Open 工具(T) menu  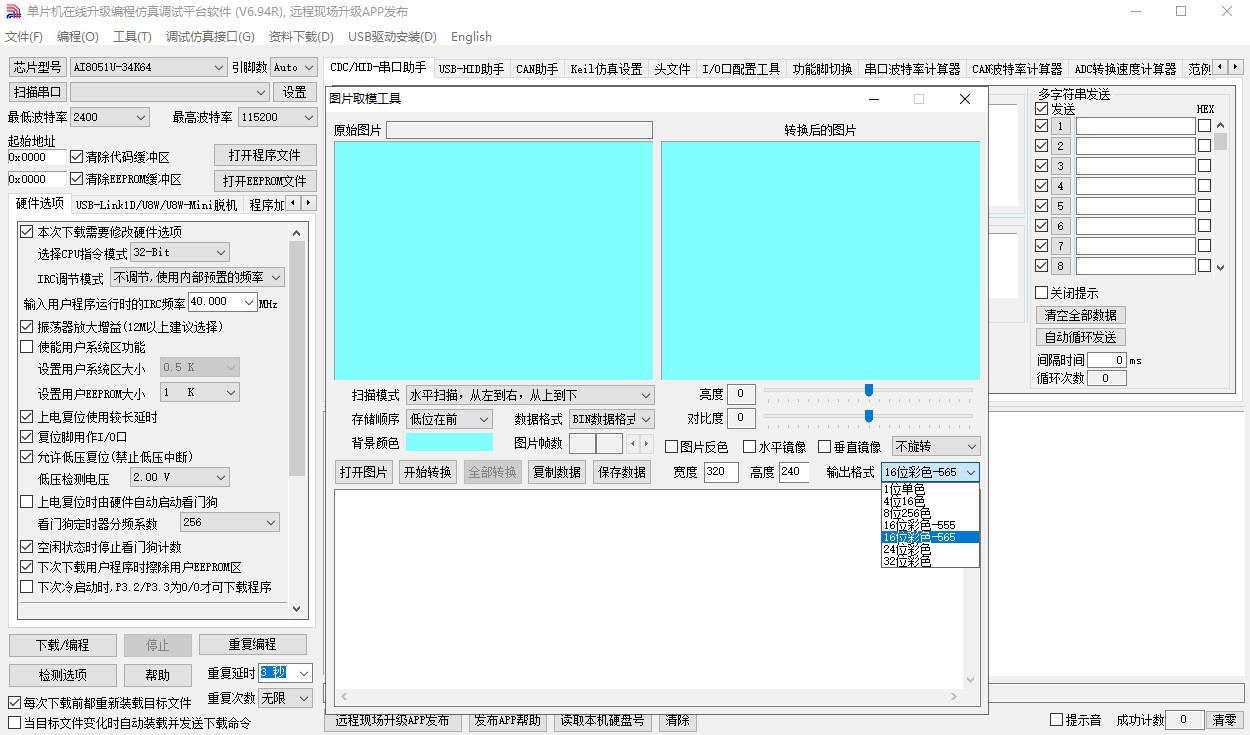(132, 37)
